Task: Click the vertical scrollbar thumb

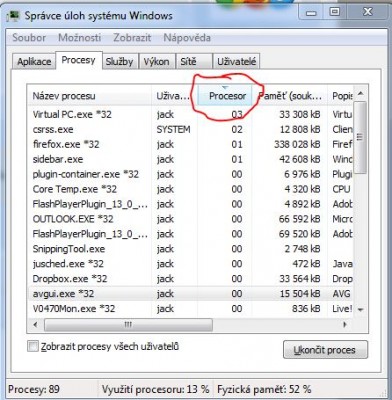Action: [x=360, y=137]
